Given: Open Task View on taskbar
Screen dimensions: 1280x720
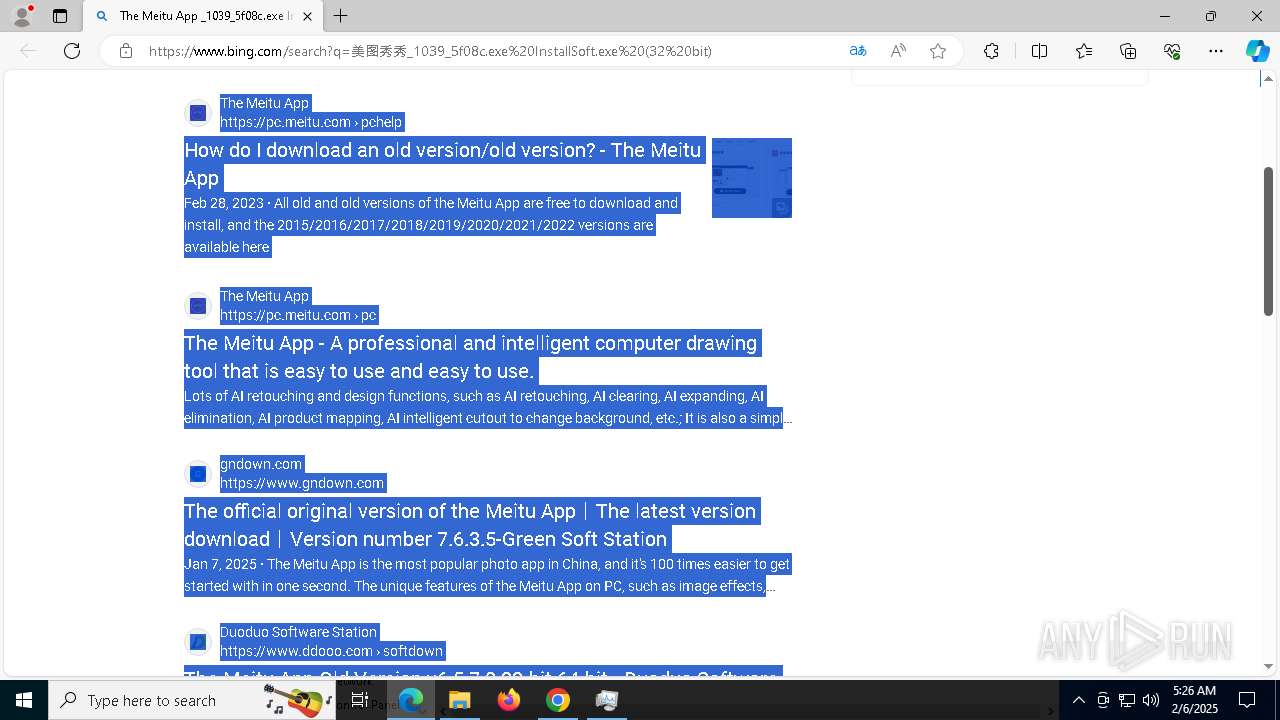Looking at the screenshot, I should tap(360, 700).
